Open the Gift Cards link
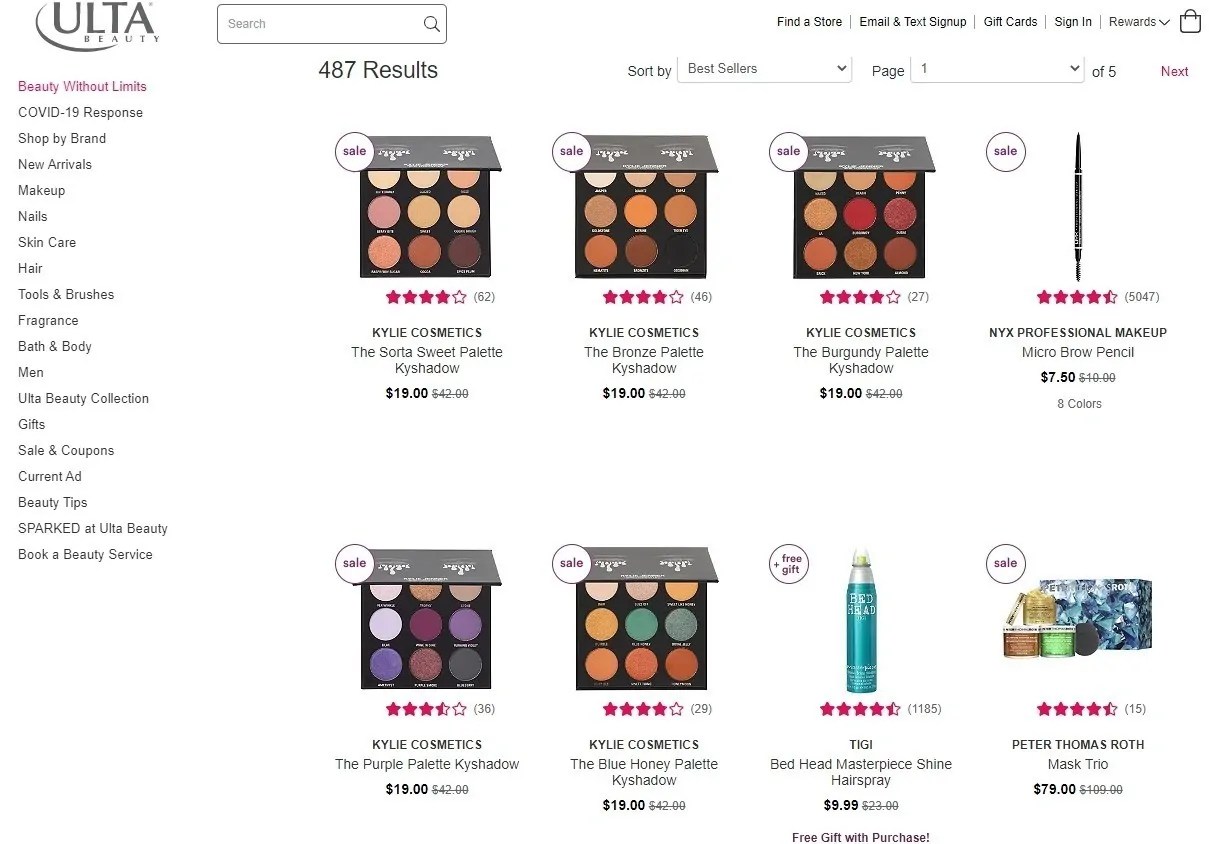This screenshot has height=844, width=1209. click(1010, 22)
